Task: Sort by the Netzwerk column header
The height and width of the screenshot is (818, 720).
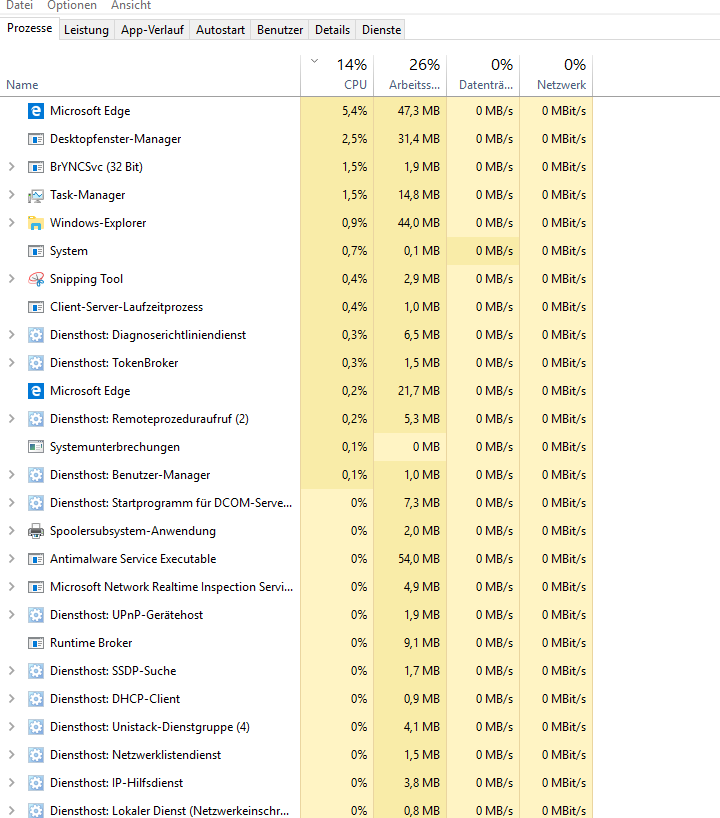Action: [556, 76]
